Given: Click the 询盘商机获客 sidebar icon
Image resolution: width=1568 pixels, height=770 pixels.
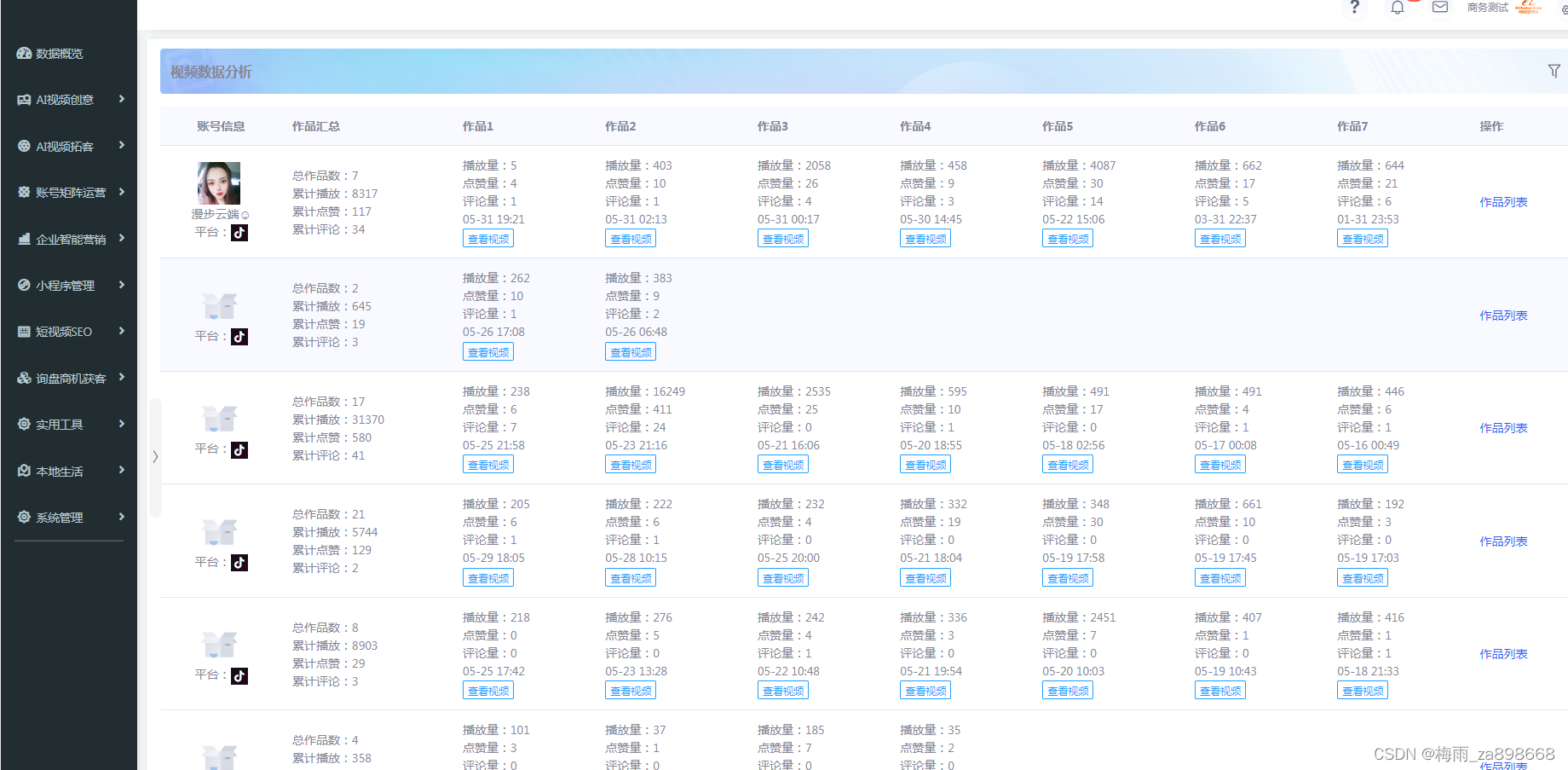Looking at the screenshot, I should pos(24,378).
